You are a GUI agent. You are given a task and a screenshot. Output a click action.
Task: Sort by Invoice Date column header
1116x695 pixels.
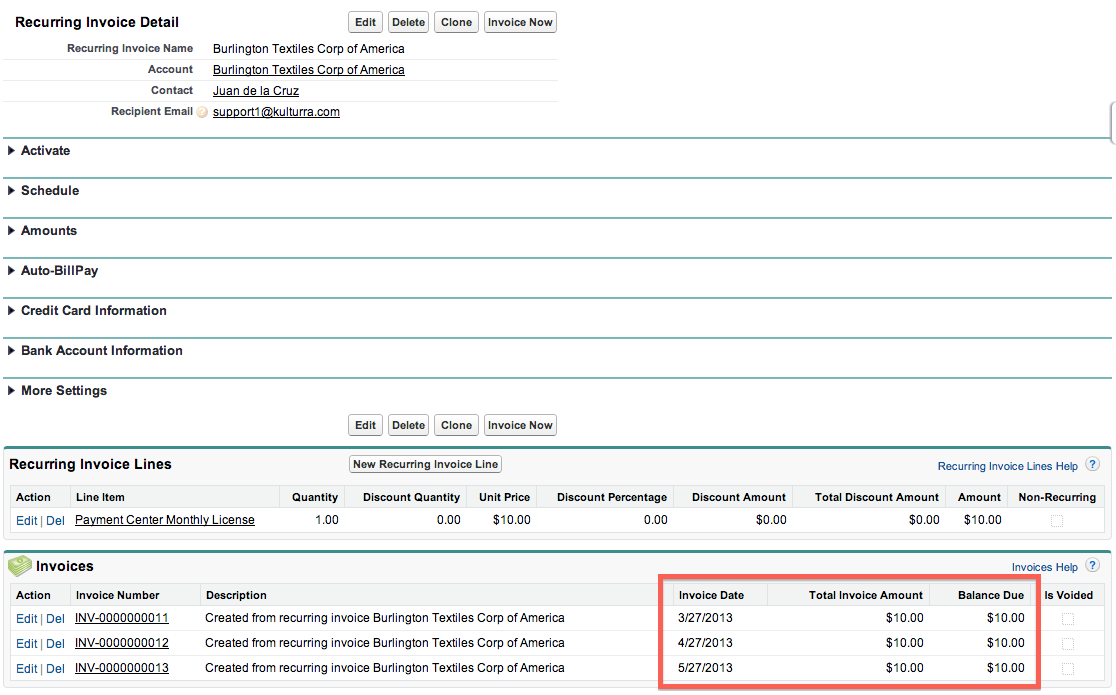(x=711, y=595)
